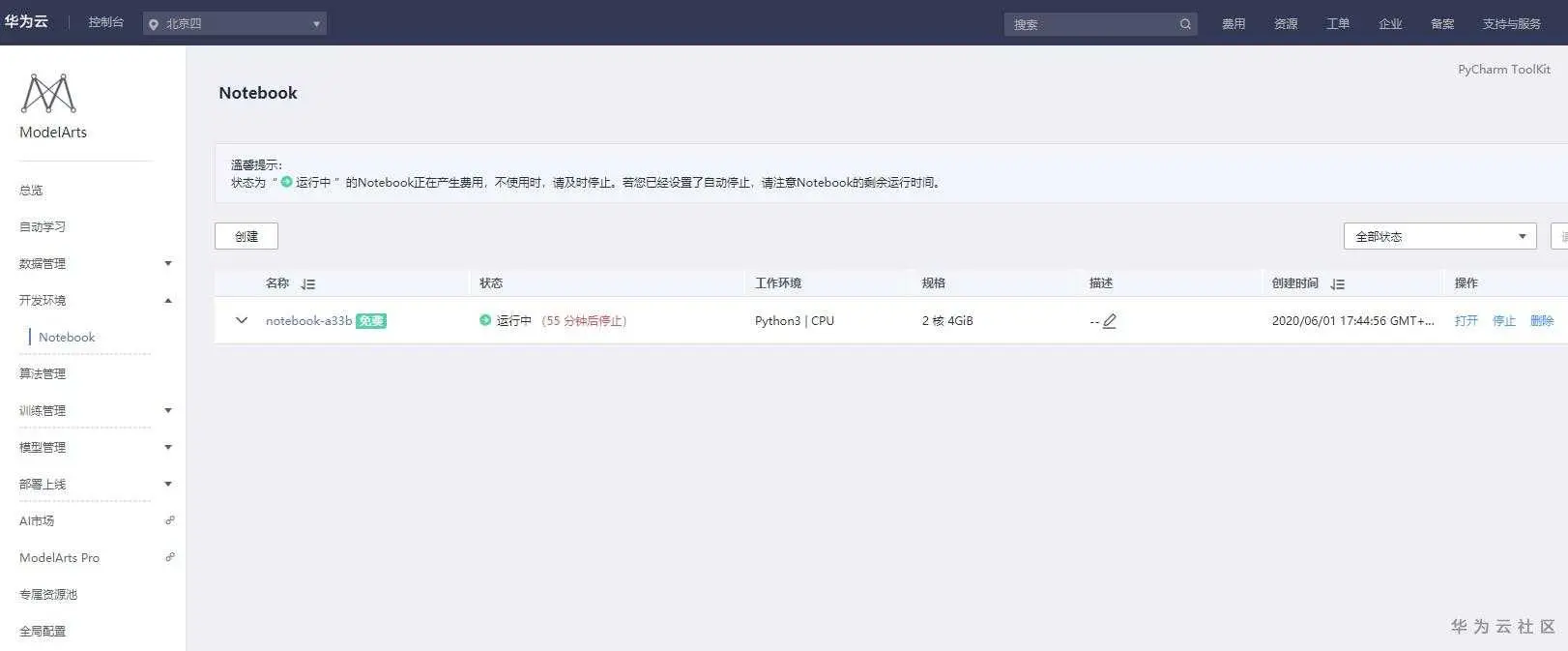Click the 华为云 brand logo
1568x651 pixels.
(x=26, y=21)
